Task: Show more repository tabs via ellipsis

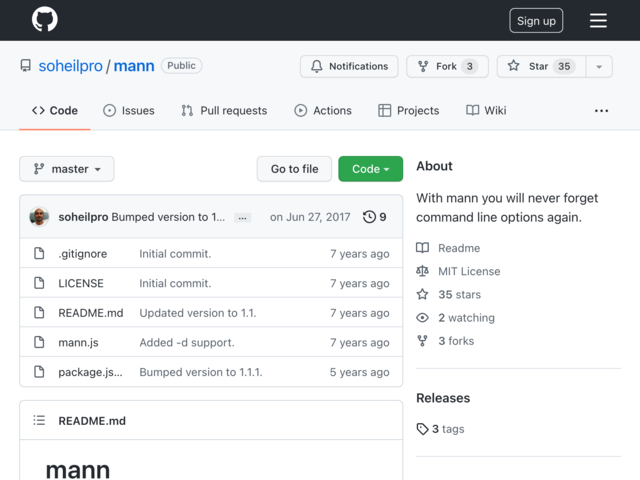Action: click(601, 111)
